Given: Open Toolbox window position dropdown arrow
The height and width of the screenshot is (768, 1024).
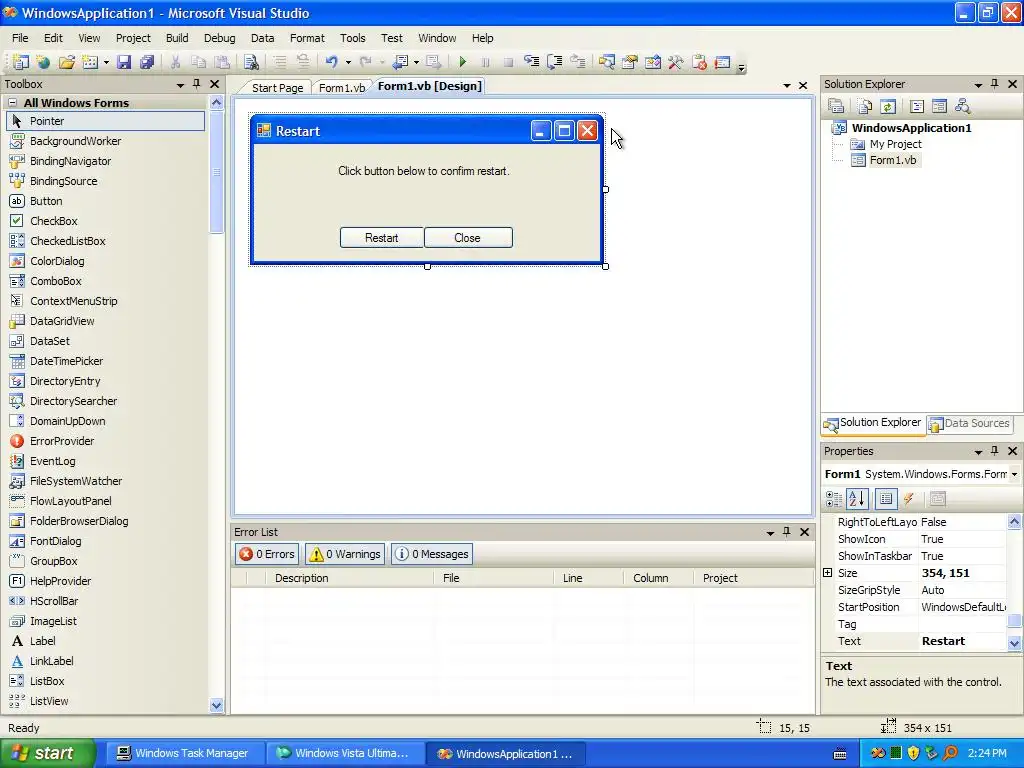Looking at the screenshot, I should (180, 85).
